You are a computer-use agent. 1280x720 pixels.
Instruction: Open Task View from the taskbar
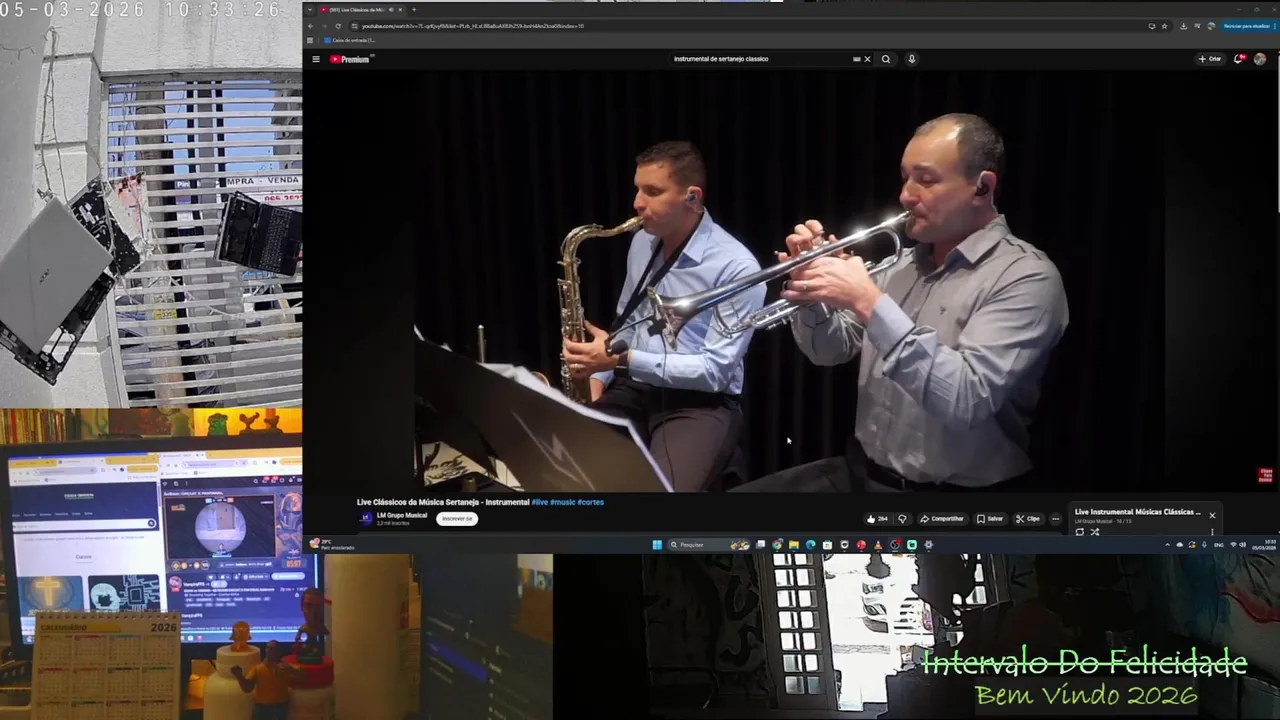[760, 545]
